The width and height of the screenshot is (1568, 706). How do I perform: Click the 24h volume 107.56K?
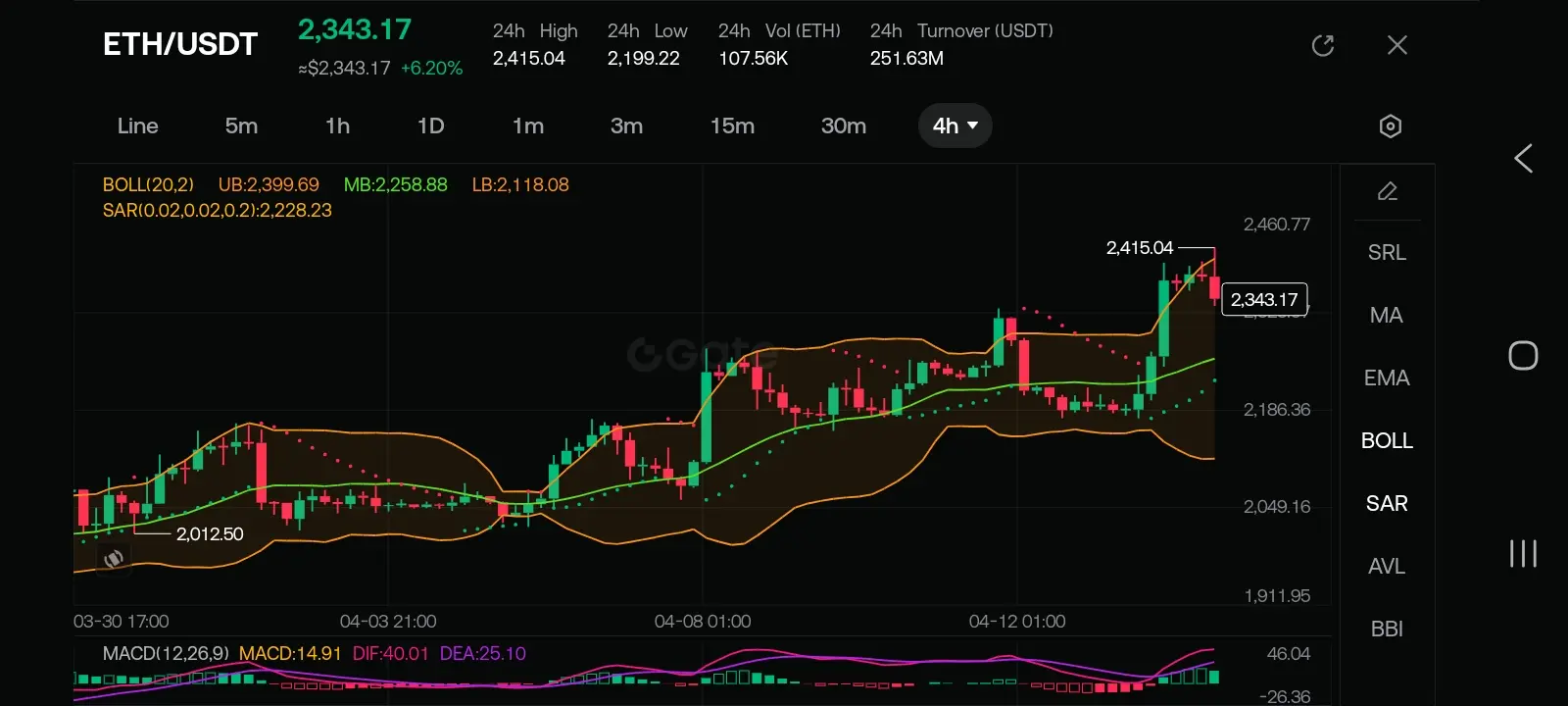click(754, 58)
